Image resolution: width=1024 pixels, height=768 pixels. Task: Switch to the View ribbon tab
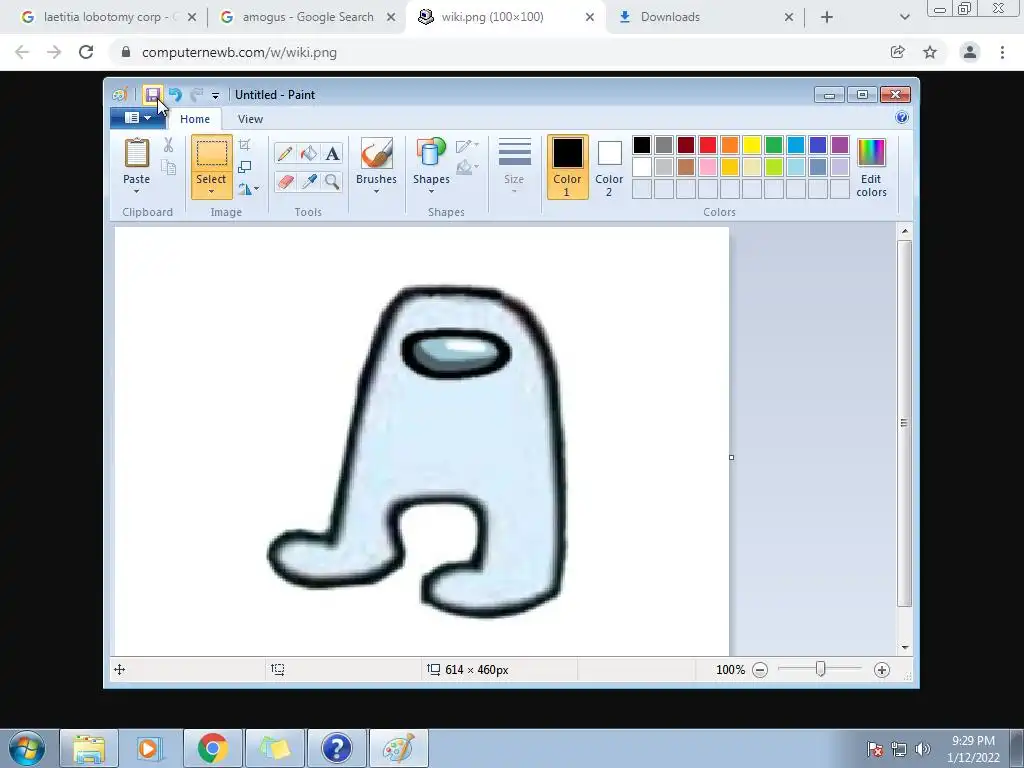250,119
